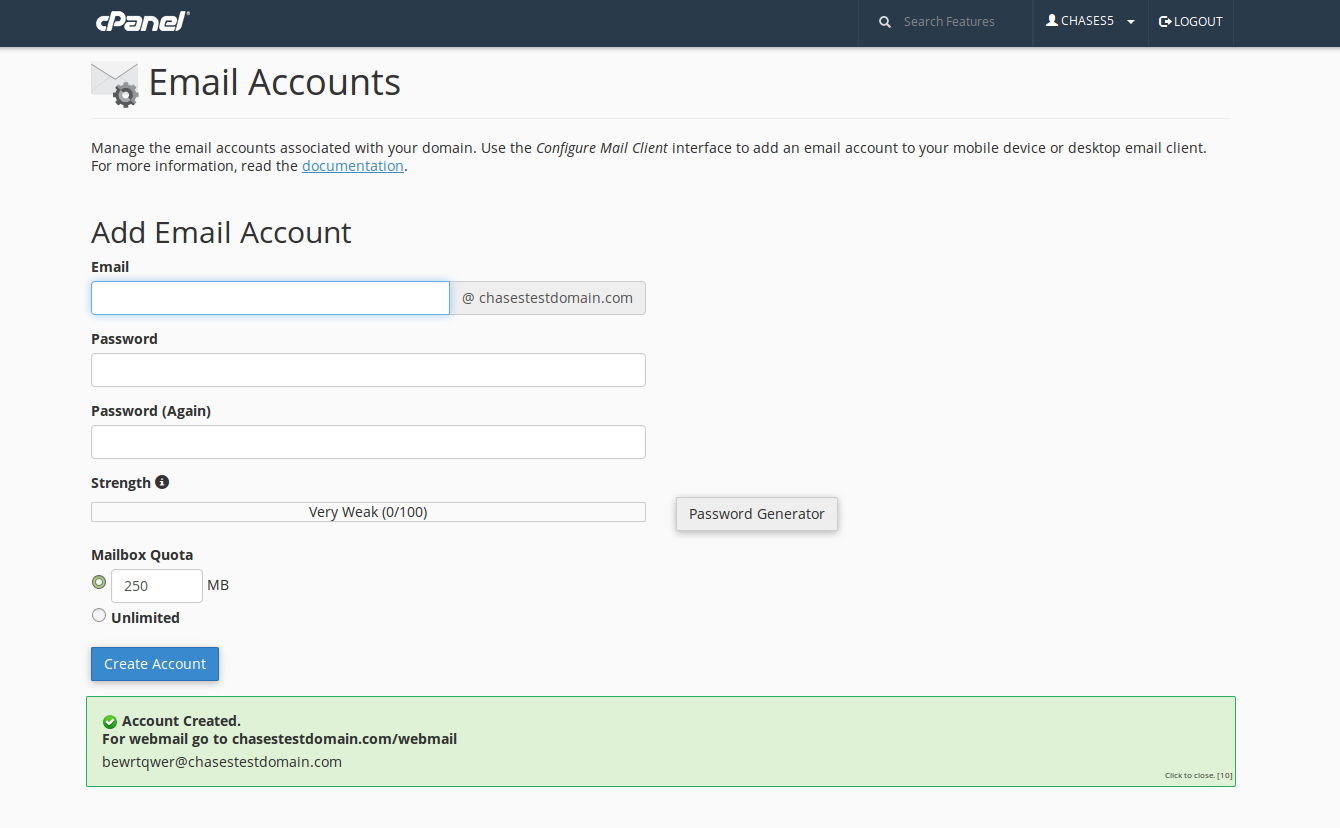Select the Unlimited mailbox quota option

[99, 616]
